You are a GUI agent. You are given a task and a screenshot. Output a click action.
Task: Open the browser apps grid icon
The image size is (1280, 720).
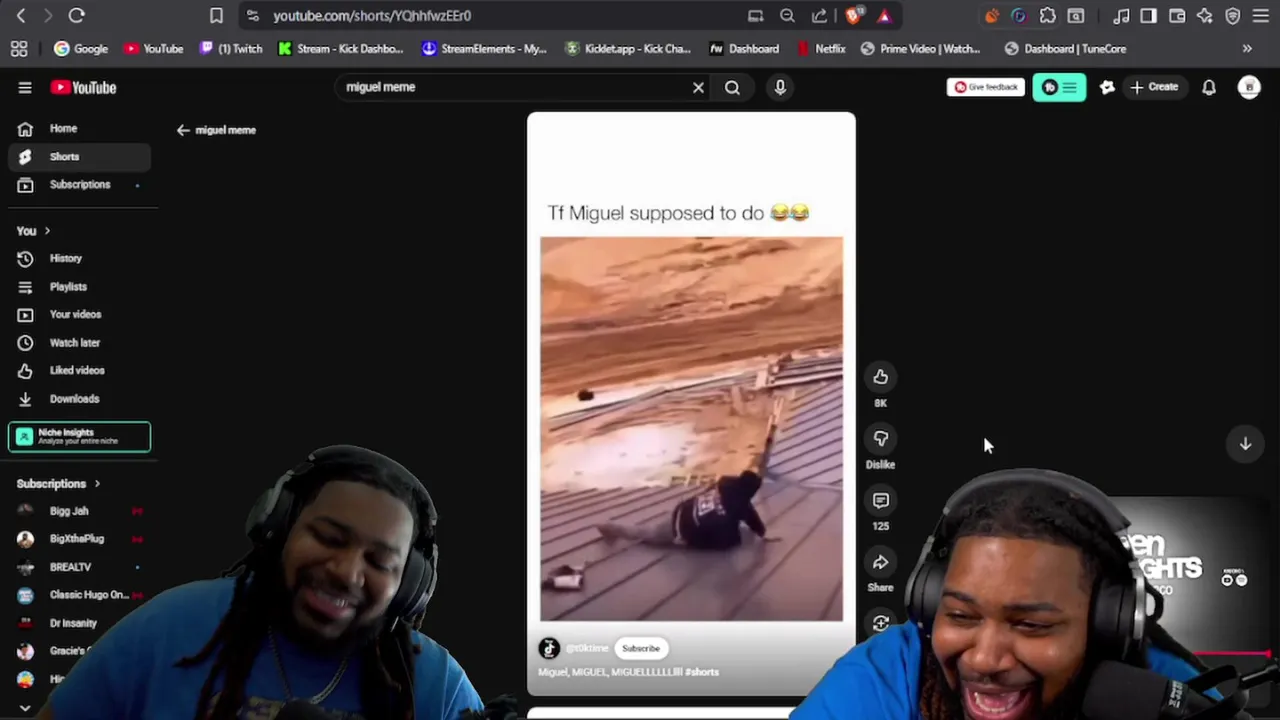[x=19, y=48]
